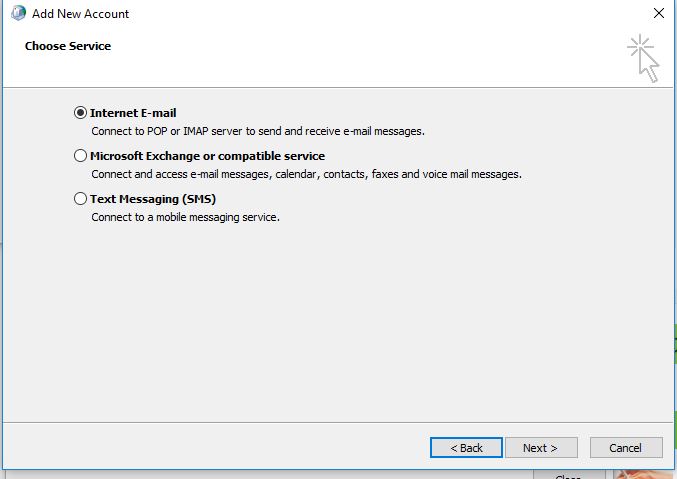Choose the Microsoft Exchange or compatible service option

(x=81, y=157)
